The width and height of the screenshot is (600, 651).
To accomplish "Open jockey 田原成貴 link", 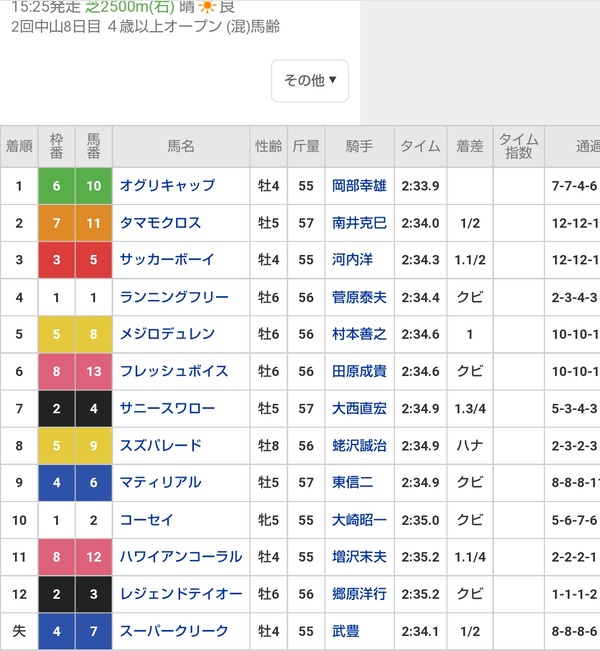I will point(359,371).
